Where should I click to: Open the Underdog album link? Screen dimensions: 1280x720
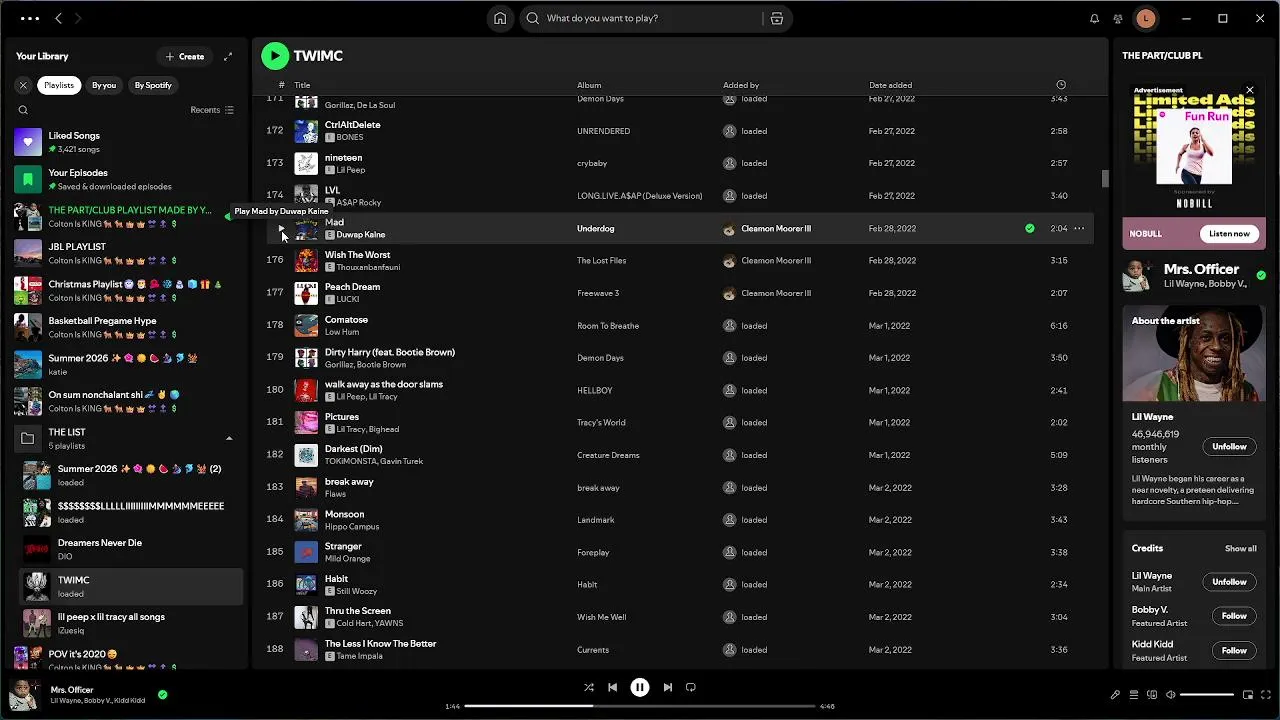(x=595, y=228)
